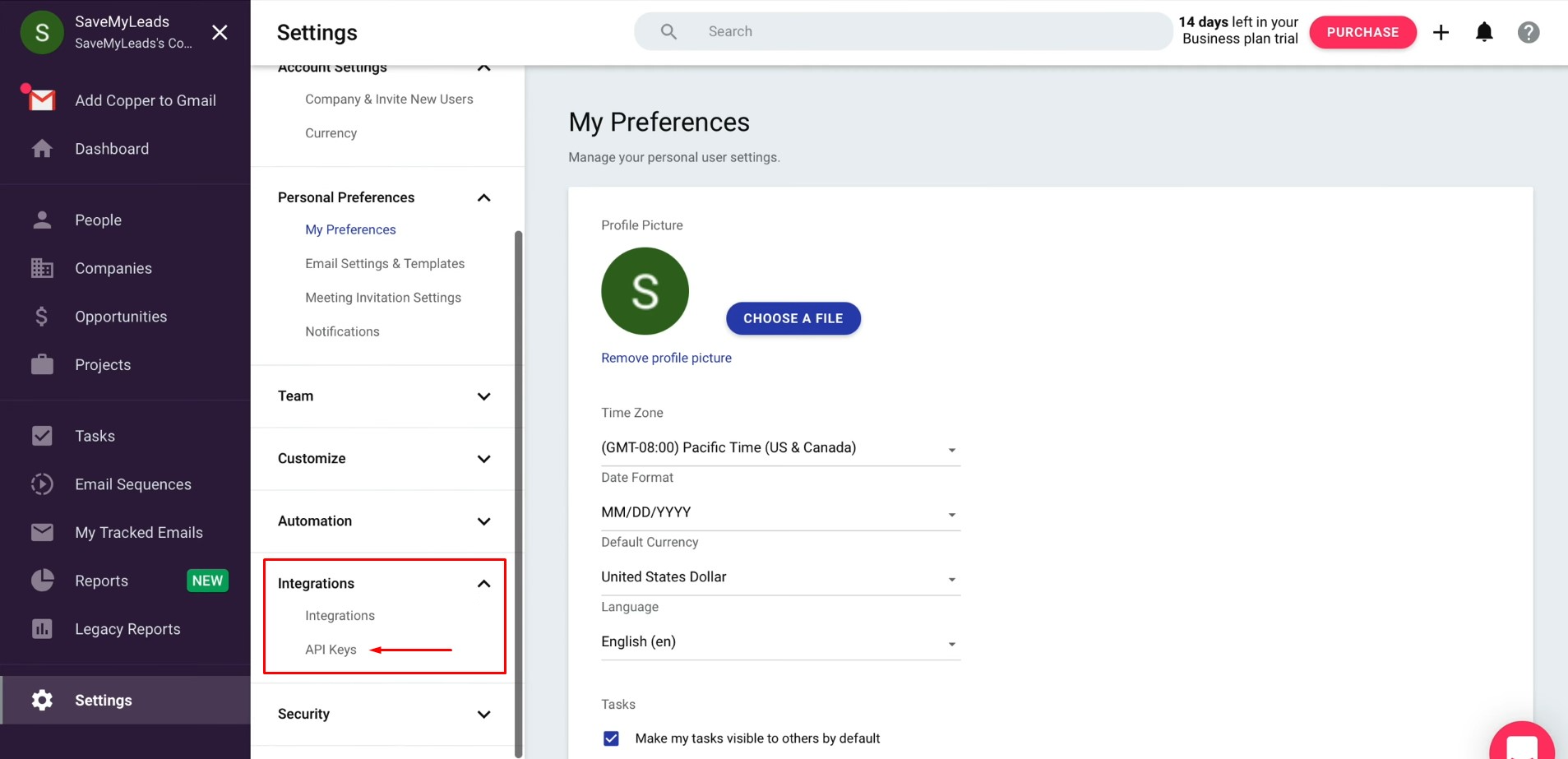This screenshot has width=1568, height=759.
Task: Open the Time Zone dropdown
Action: click(x=780, y=448)
